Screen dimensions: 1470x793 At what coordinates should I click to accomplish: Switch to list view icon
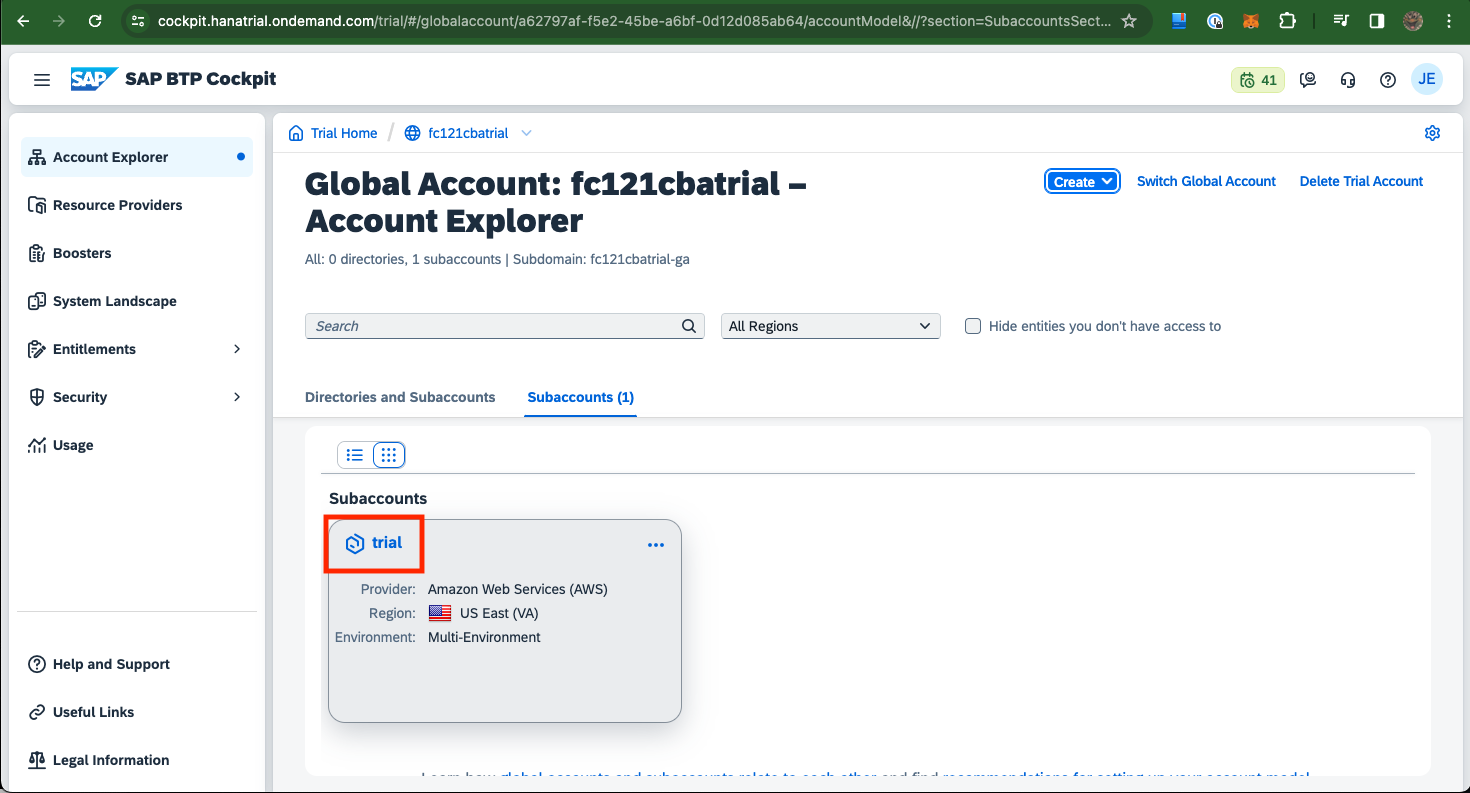355,455
